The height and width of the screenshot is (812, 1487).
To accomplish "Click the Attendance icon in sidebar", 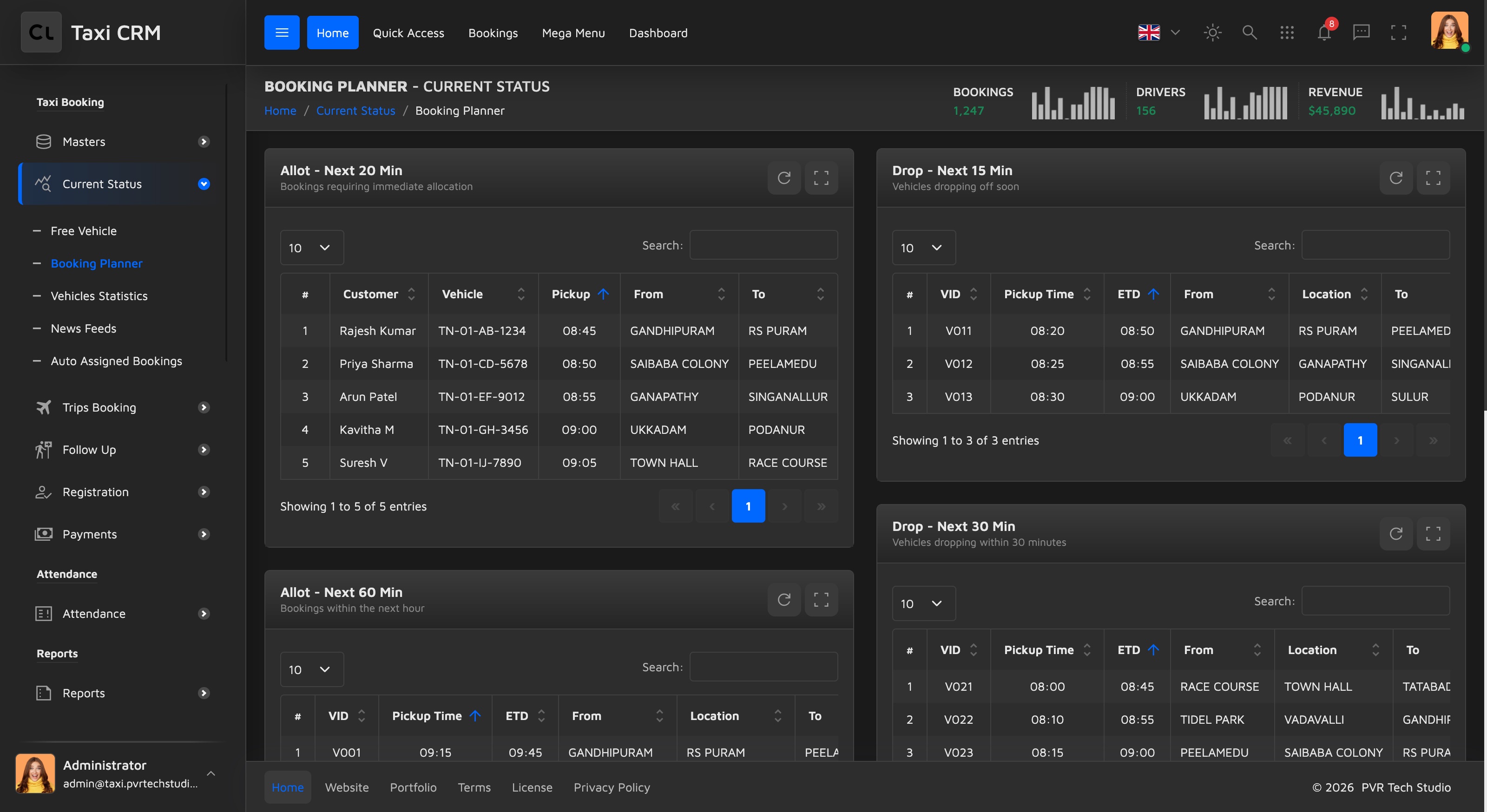I will (x=43, y=614).
